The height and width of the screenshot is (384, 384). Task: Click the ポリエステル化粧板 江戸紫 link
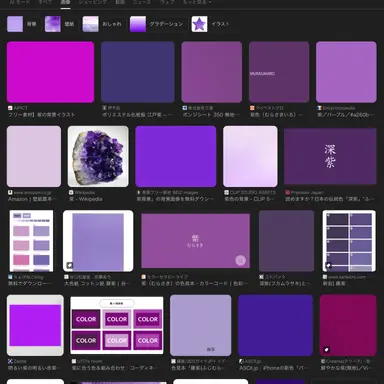tap(137, 115)
